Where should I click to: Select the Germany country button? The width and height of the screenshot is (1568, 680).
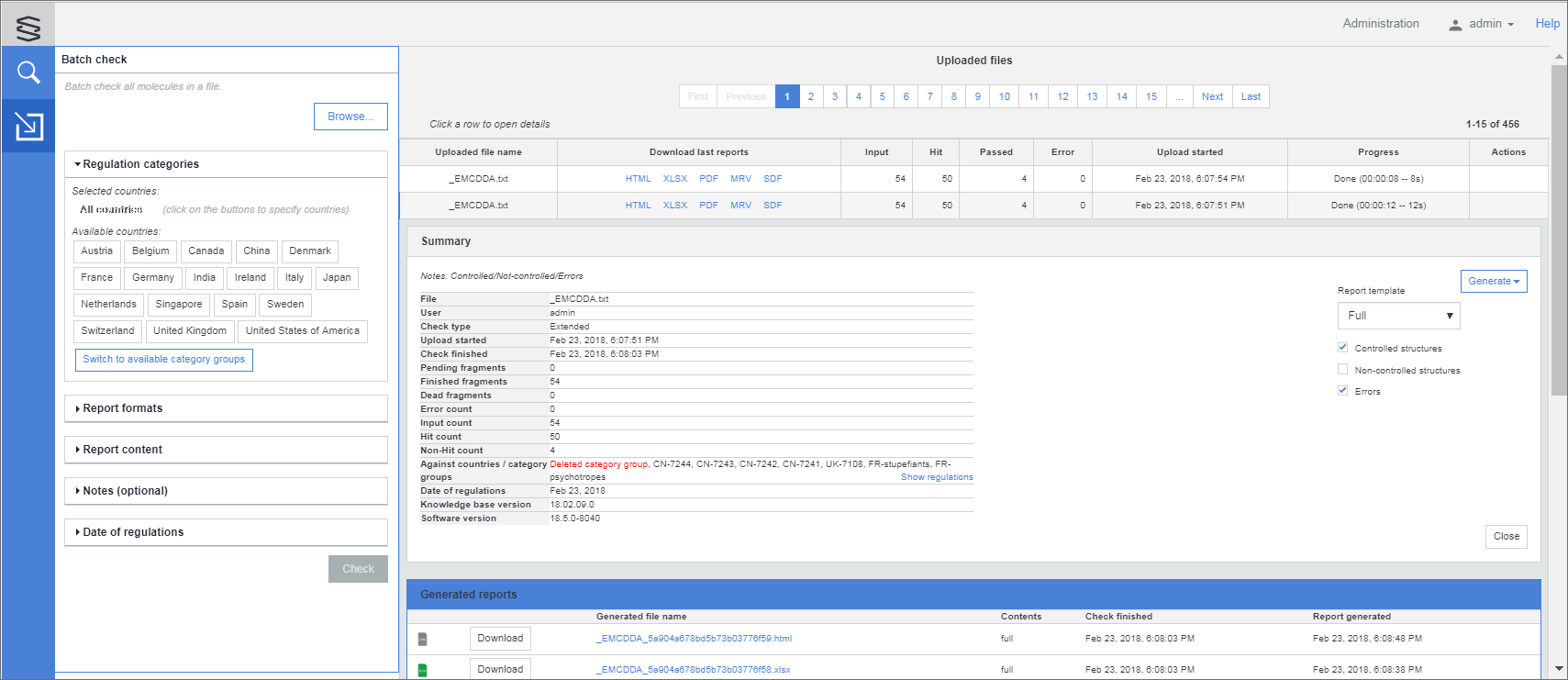(x=152, y=278)
